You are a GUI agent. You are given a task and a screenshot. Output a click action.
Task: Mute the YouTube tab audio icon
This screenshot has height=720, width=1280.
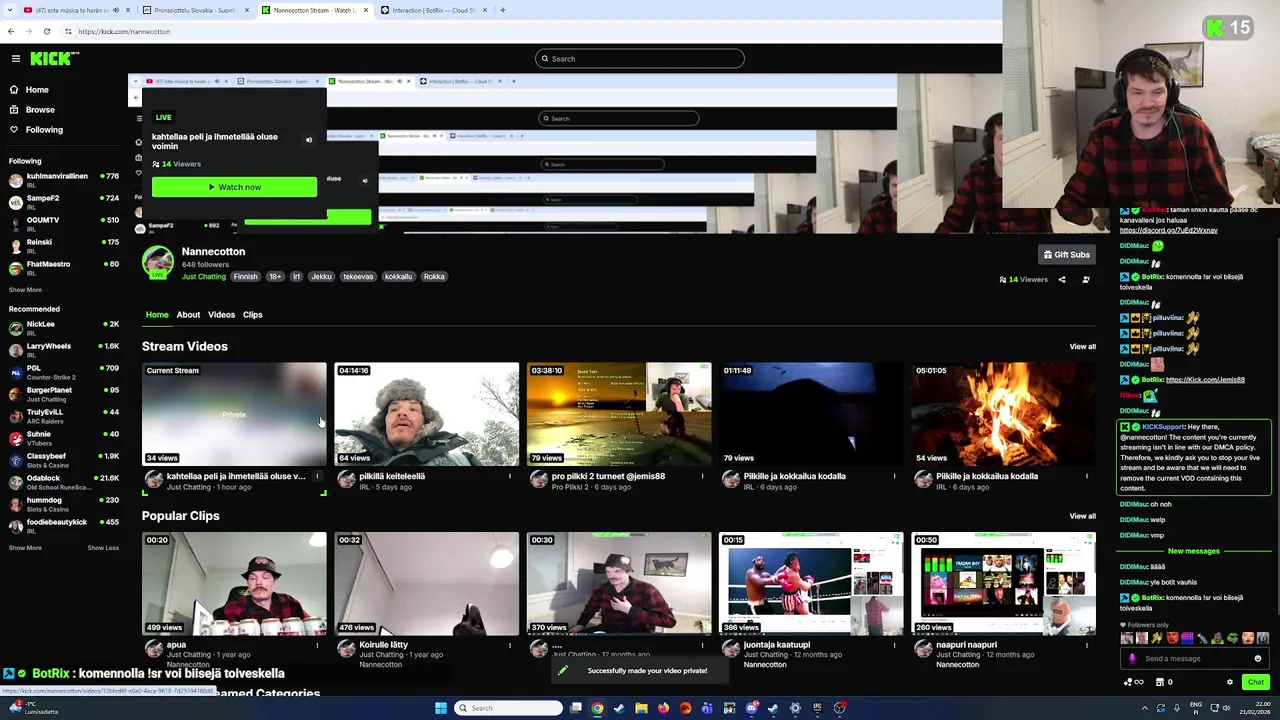point(115,10)
